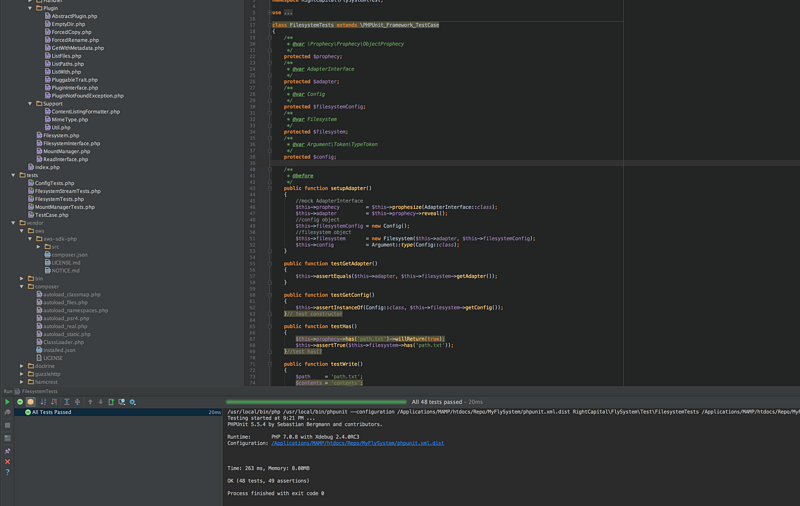Expand all test results in the tree
Image resolution: width=800 pixels, height=506 pixels.
click(66, 402)
